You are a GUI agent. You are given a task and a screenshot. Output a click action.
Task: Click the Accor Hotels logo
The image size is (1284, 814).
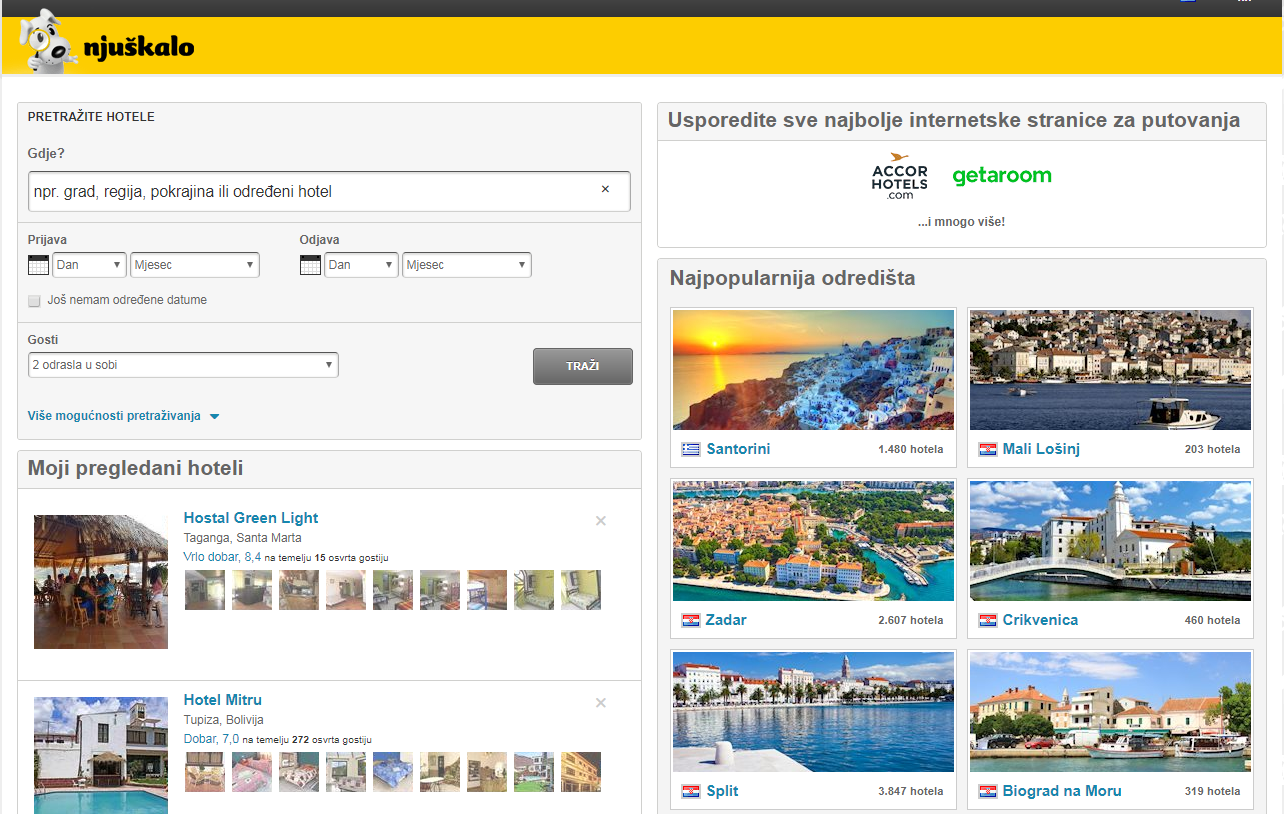(x=899, y=176)
